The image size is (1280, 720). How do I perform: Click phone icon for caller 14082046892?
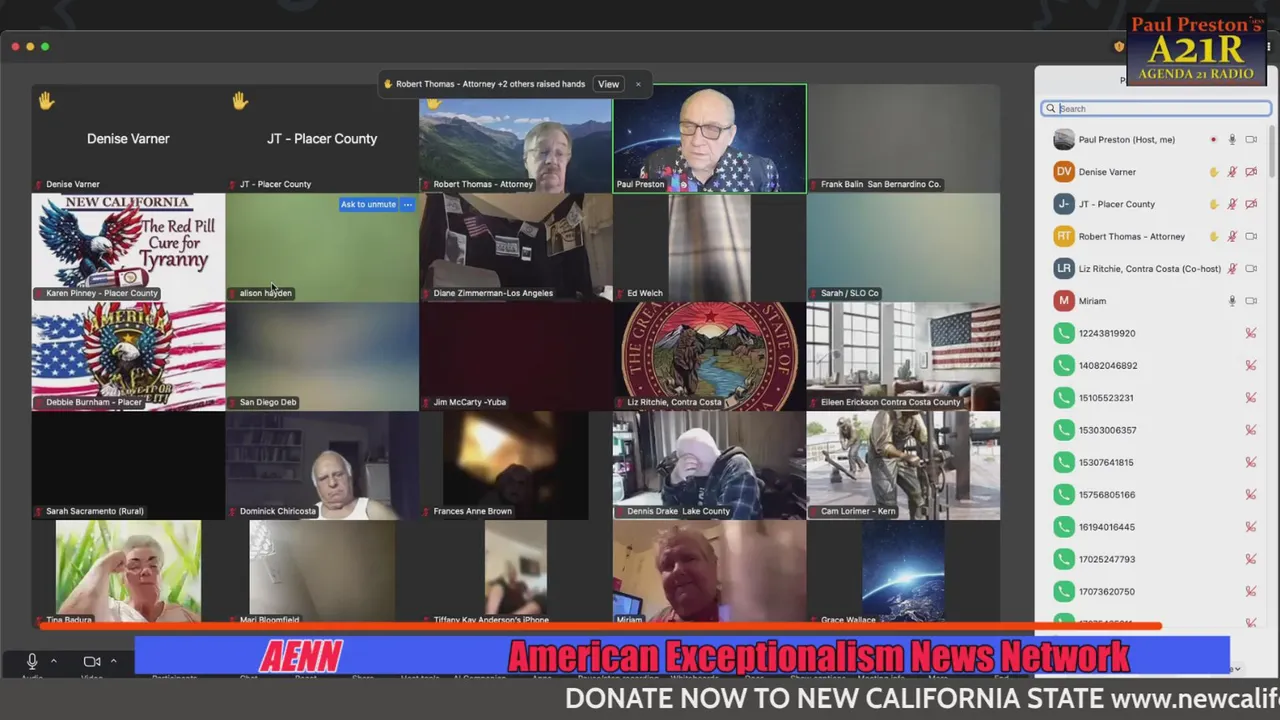click(x=1064, y=366)
